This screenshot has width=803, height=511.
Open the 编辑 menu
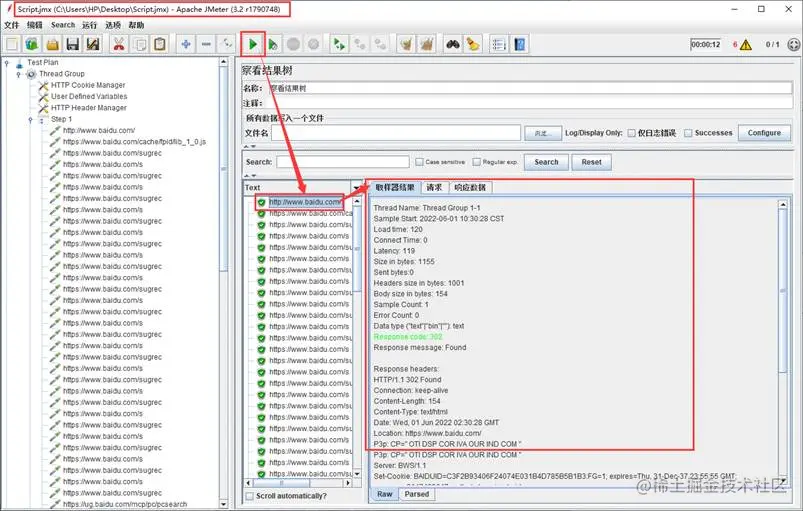[x=35, y=25]
